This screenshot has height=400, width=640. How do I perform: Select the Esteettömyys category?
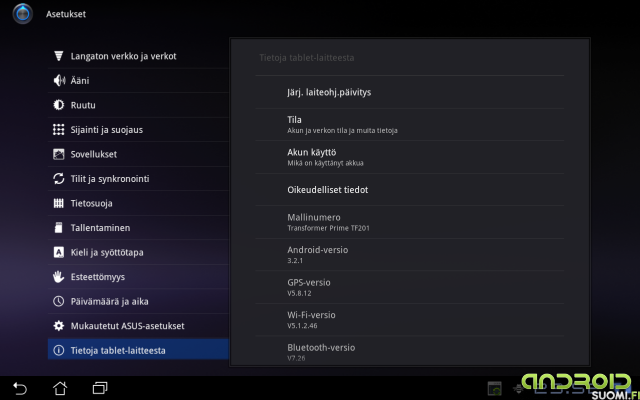click(138, 277)
